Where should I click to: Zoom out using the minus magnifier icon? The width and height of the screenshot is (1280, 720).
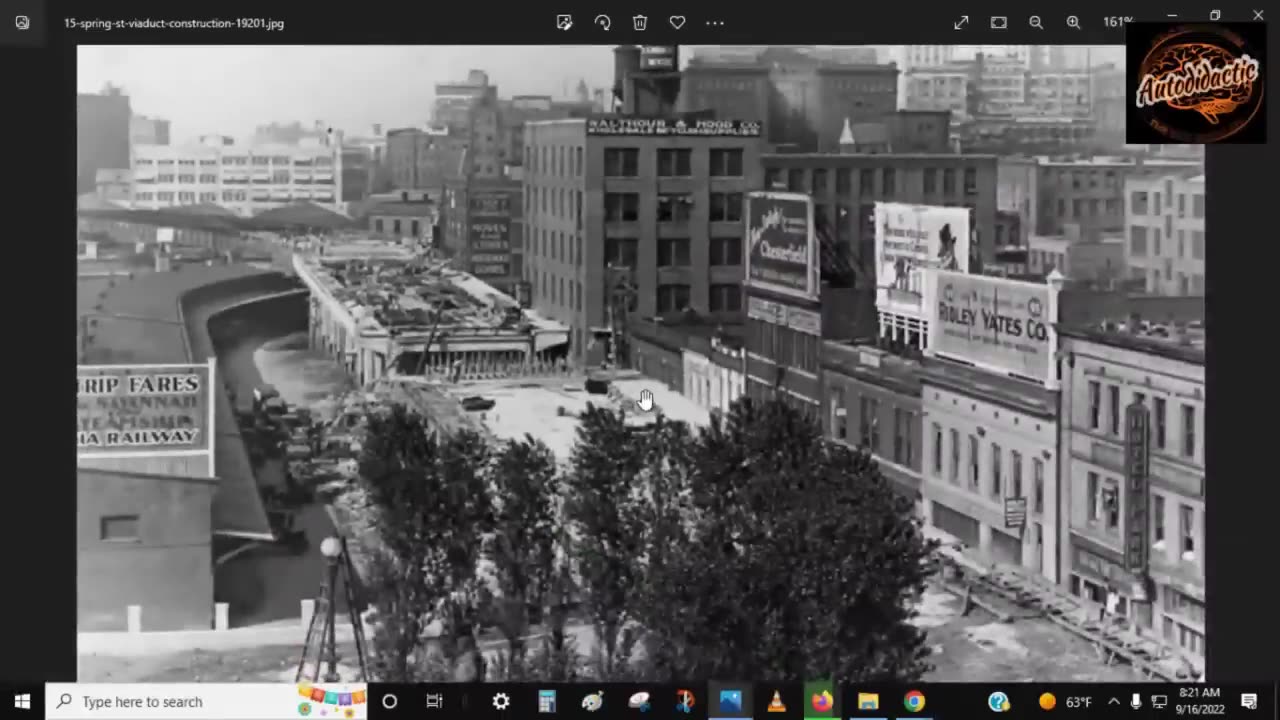pos(1036,22)
